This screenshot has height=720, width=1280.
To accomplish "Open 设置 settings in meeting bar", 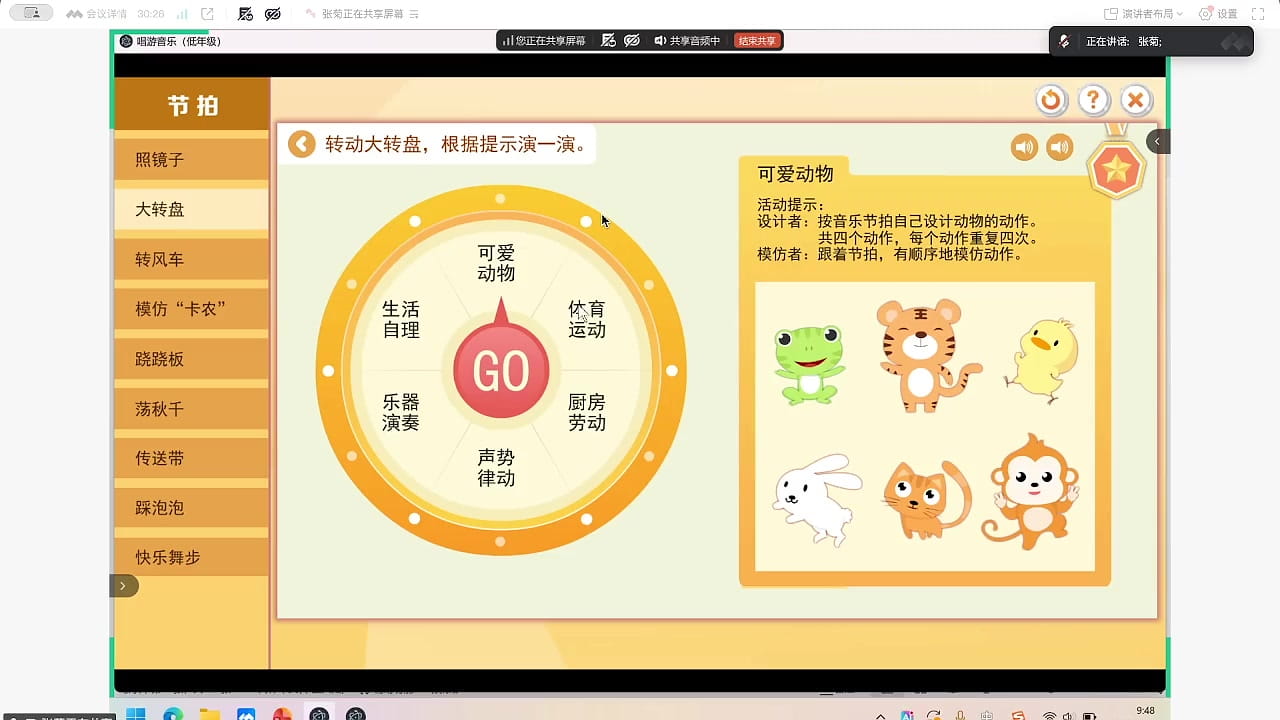I will pyautogui.click(x=1218, y=14).
